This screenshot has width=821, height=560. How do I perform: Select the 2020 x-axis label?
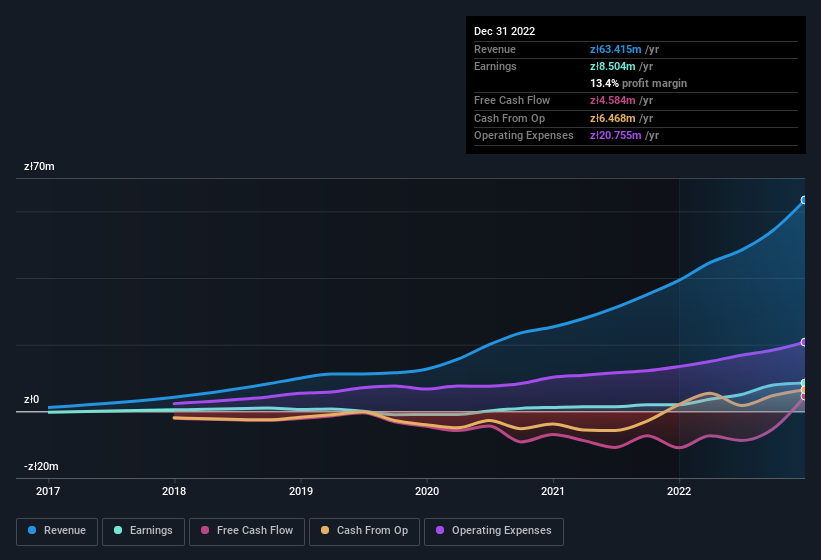[x=427, y=491]
